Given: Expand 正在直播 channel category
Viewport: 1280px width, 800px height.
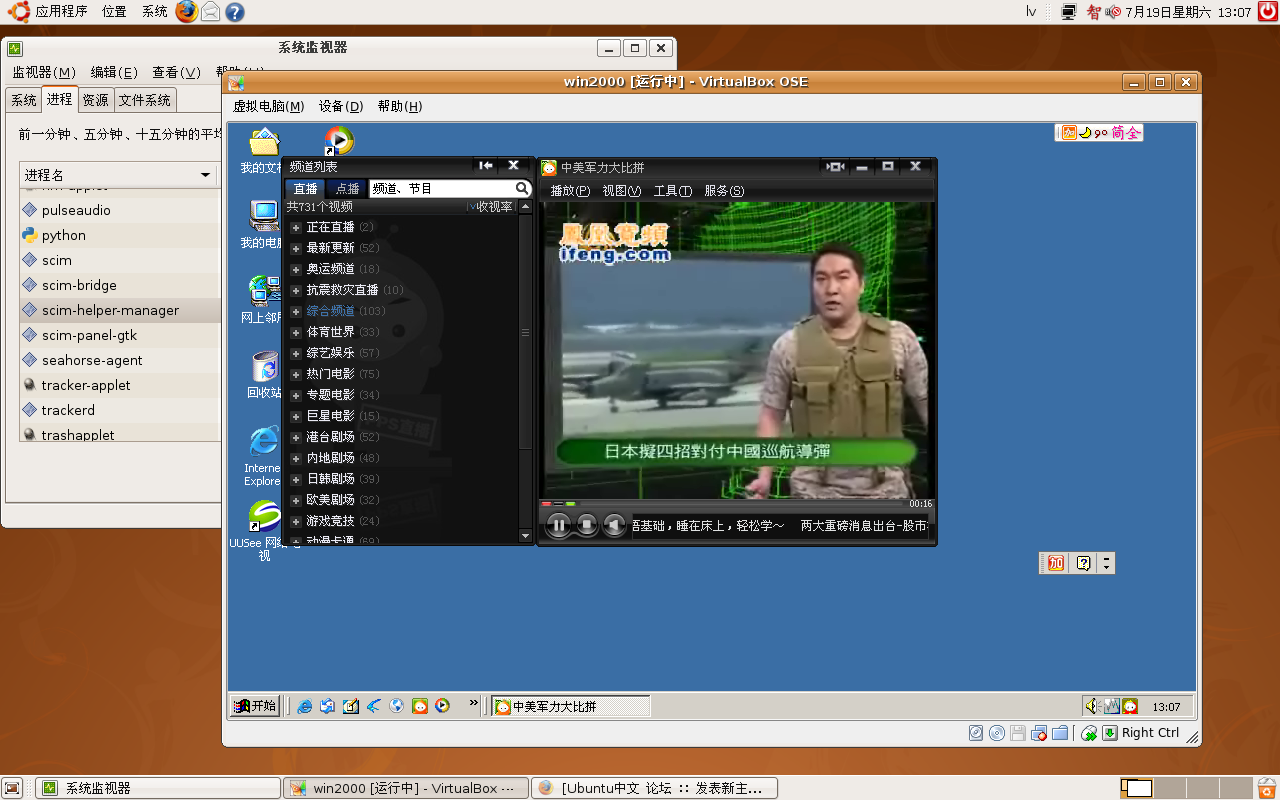Looking at the screenshot, I should [296, 228].
